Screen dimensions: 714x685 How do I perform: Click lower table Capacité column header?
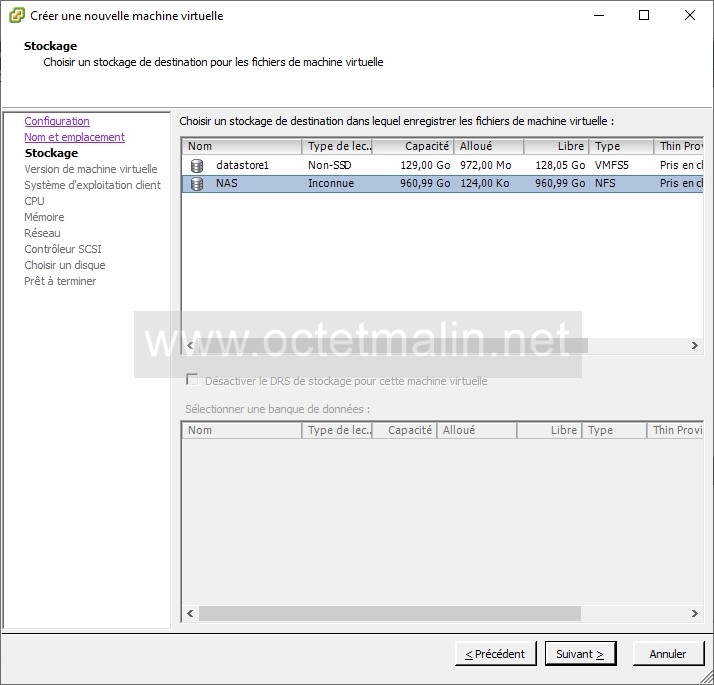point(405,430)
